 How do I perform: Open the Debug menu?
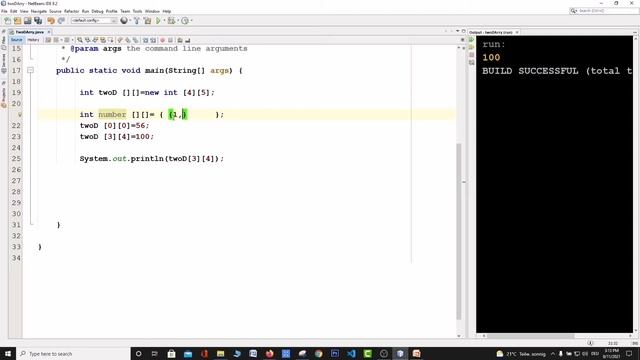click(x=97, y=11)
